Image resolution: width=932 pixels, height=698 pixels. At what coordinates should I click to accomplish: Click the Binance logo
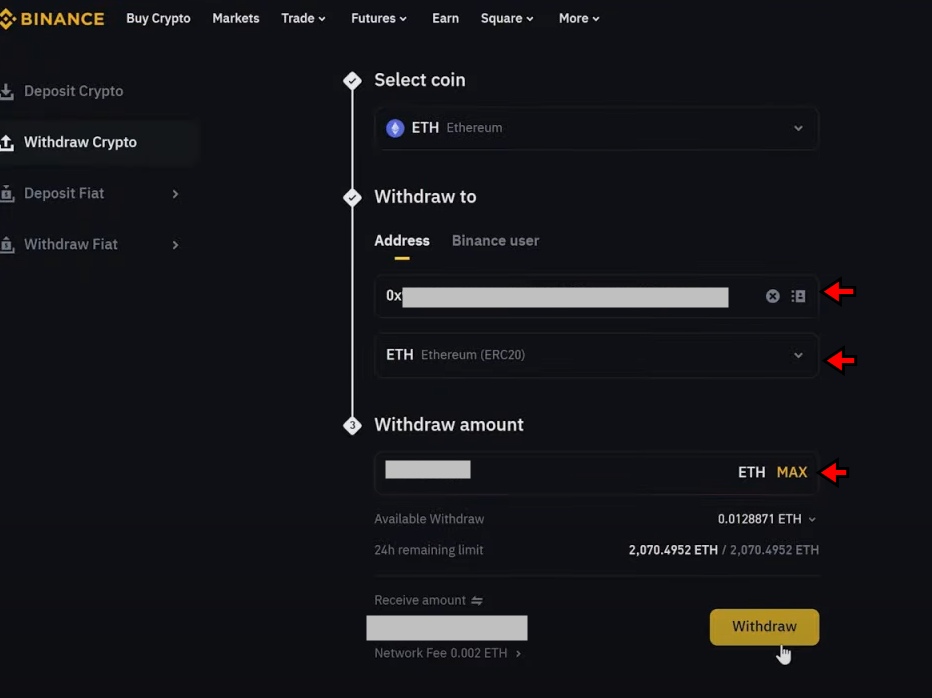[x=54, y=18]
